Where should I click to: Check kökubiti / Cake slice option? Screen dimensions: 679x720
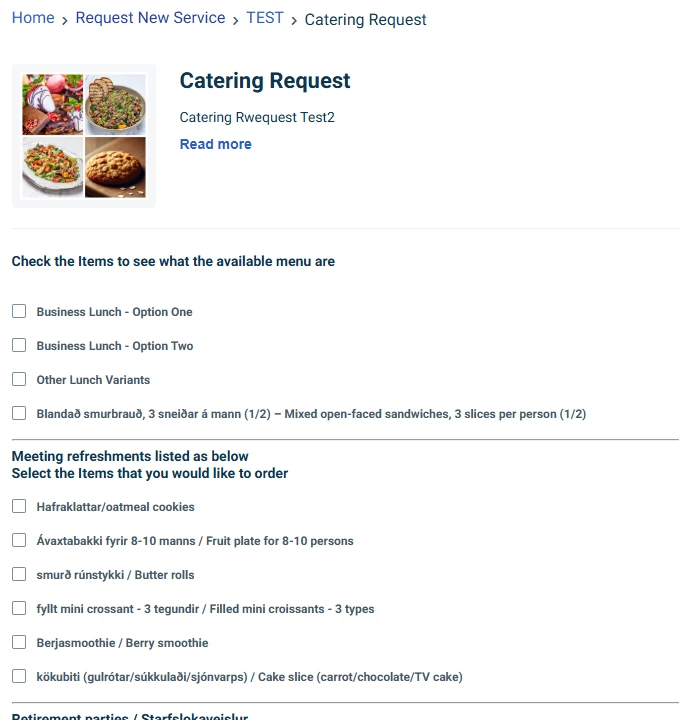(x=19, y=676)
